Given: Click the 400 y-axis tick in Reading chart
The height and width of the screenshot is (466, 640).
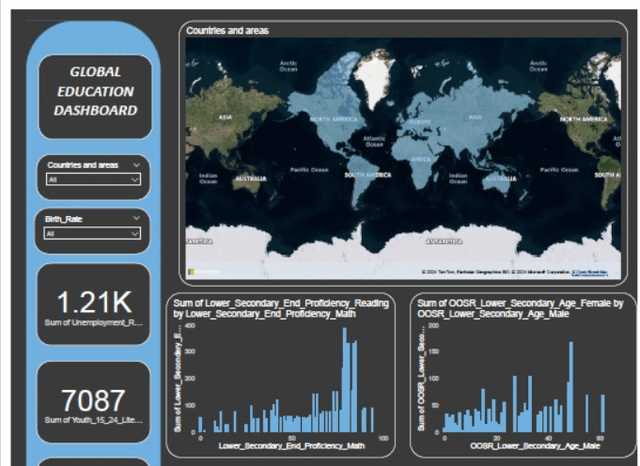Looking at the screenshot, I should pyautogui.click(x=190, y=326).
